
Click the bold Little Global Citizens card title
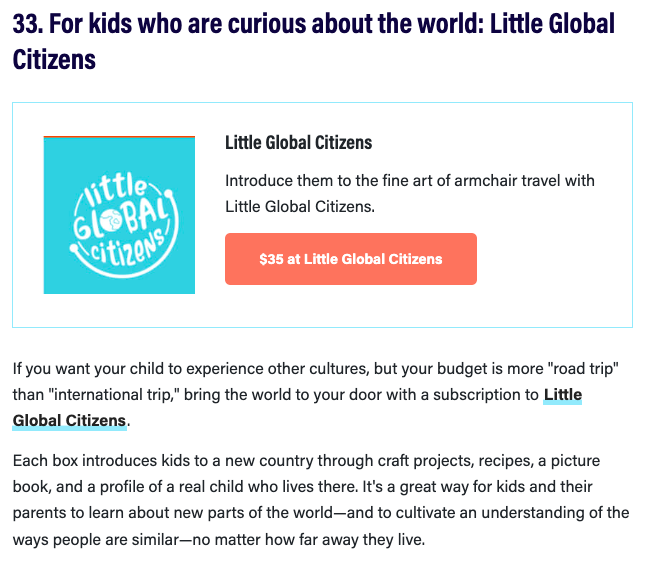point(298,143)
